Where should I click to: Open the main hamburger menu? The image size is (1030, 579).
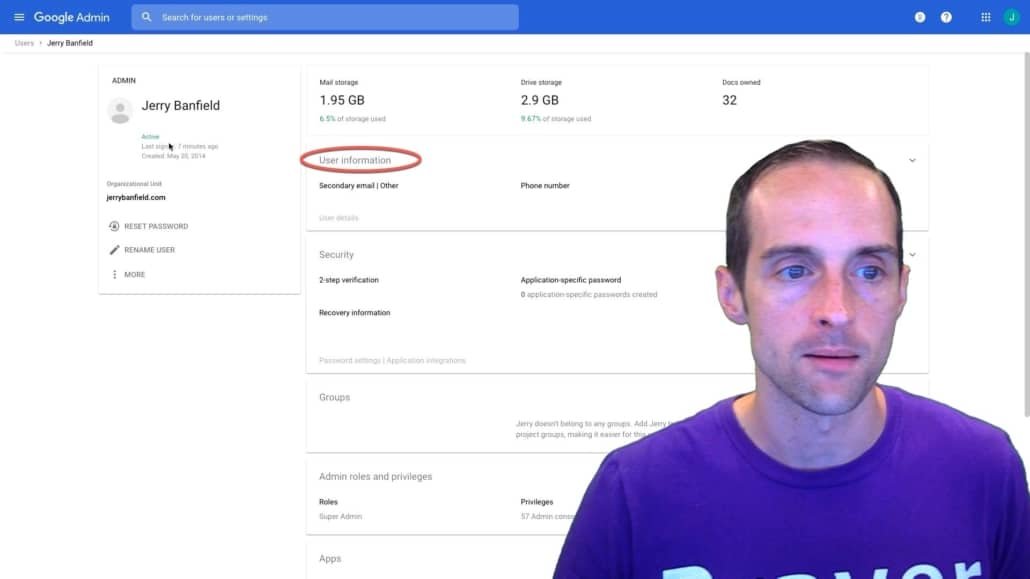click(x=19, y=17)
